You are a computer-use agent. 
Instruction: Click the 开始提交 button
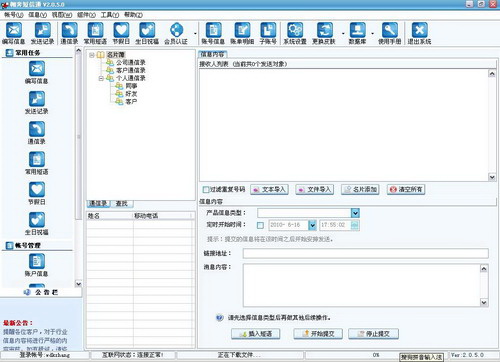(x=318, y=334)
